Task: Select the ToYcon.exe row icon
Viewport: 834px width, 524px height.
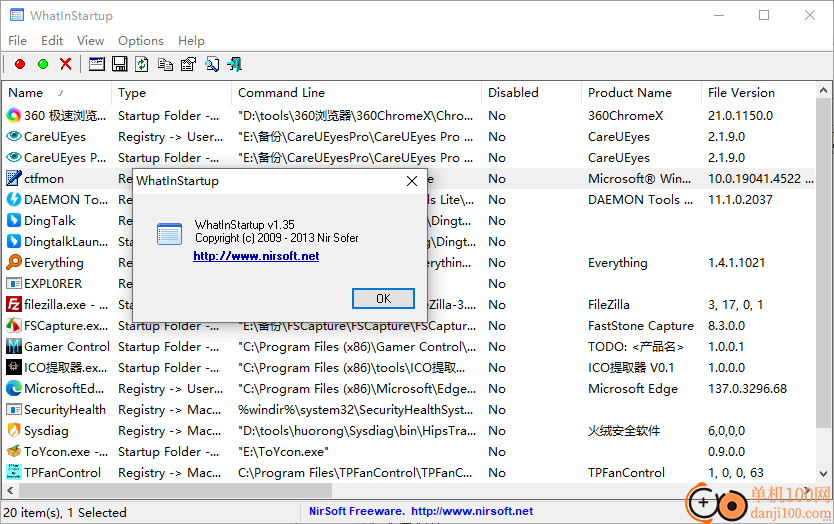Action: [13, 451]
